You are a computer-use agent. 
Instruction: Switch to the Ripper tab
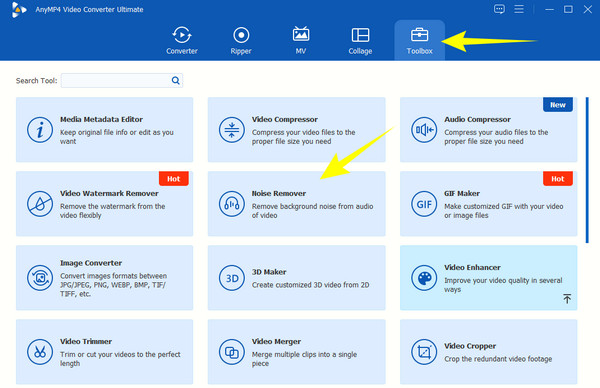click(241, 41)
